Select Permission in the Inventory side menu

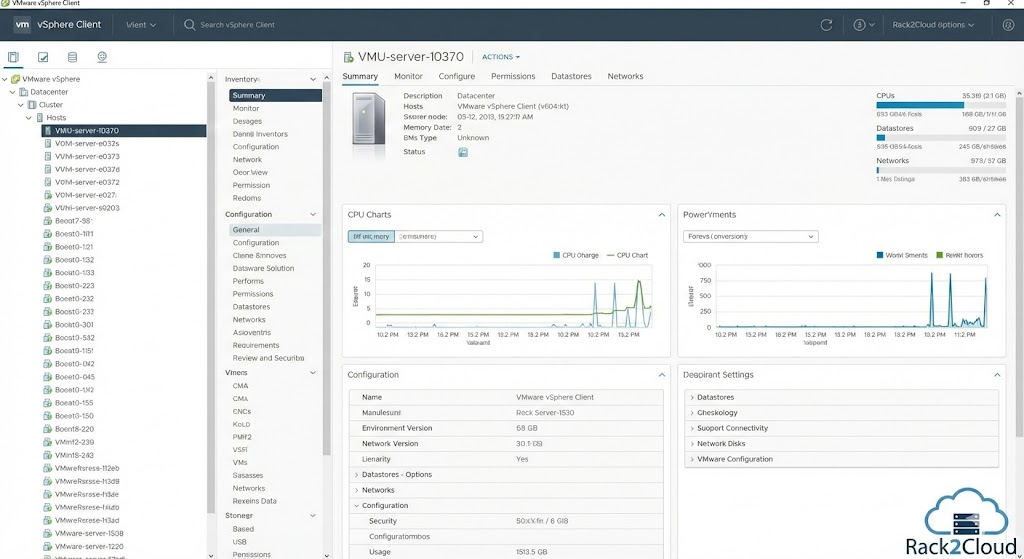point(251,185)
